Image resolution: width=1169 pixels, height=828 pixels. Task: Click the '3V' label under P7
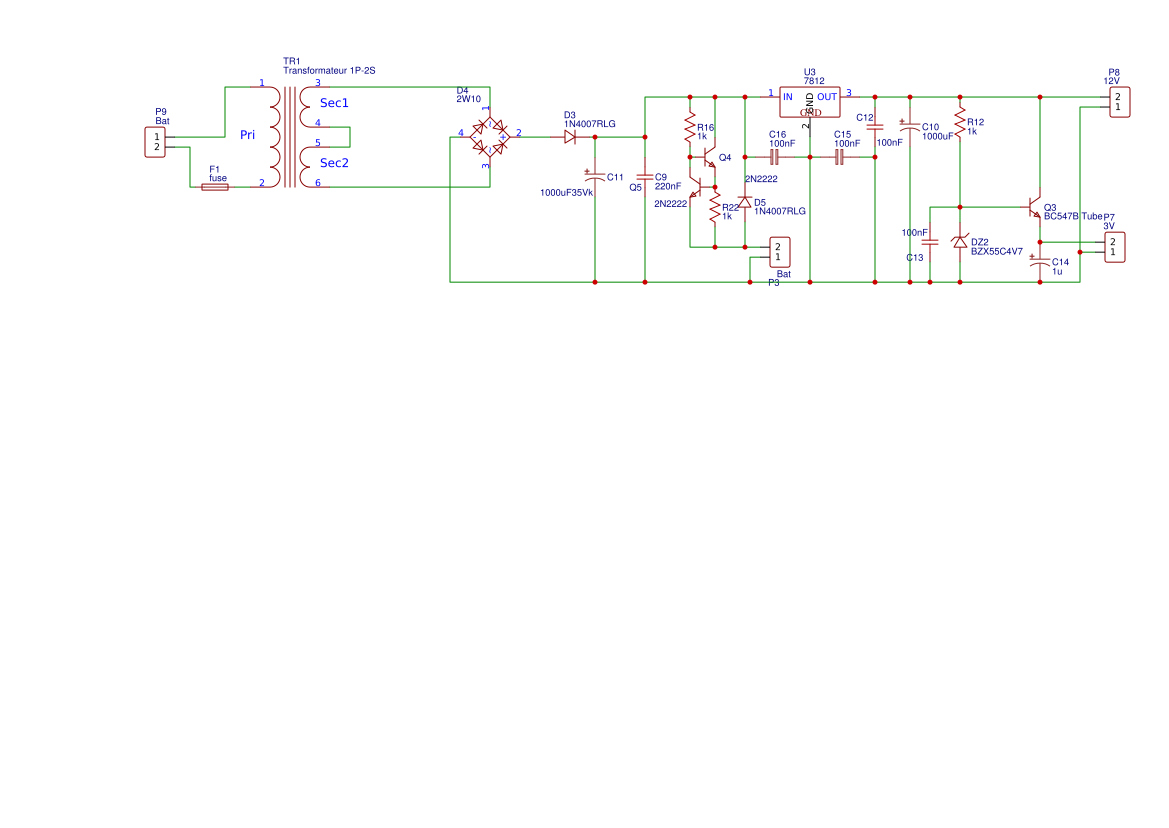click(1109, 227)
